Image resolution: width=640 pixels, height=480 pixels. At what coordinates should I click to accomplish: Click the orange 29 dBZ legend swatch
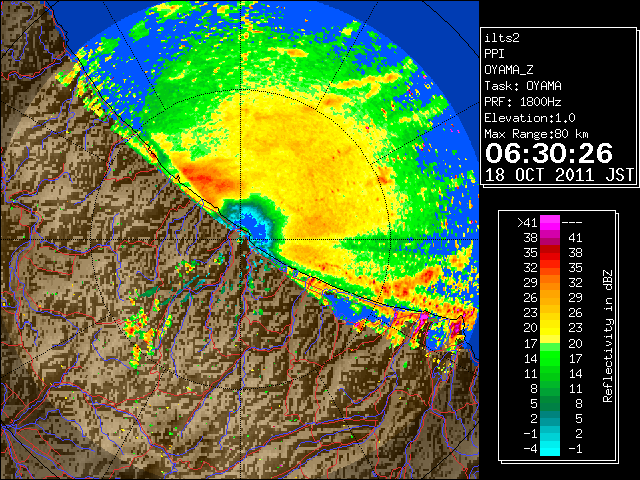click(550, 282)
